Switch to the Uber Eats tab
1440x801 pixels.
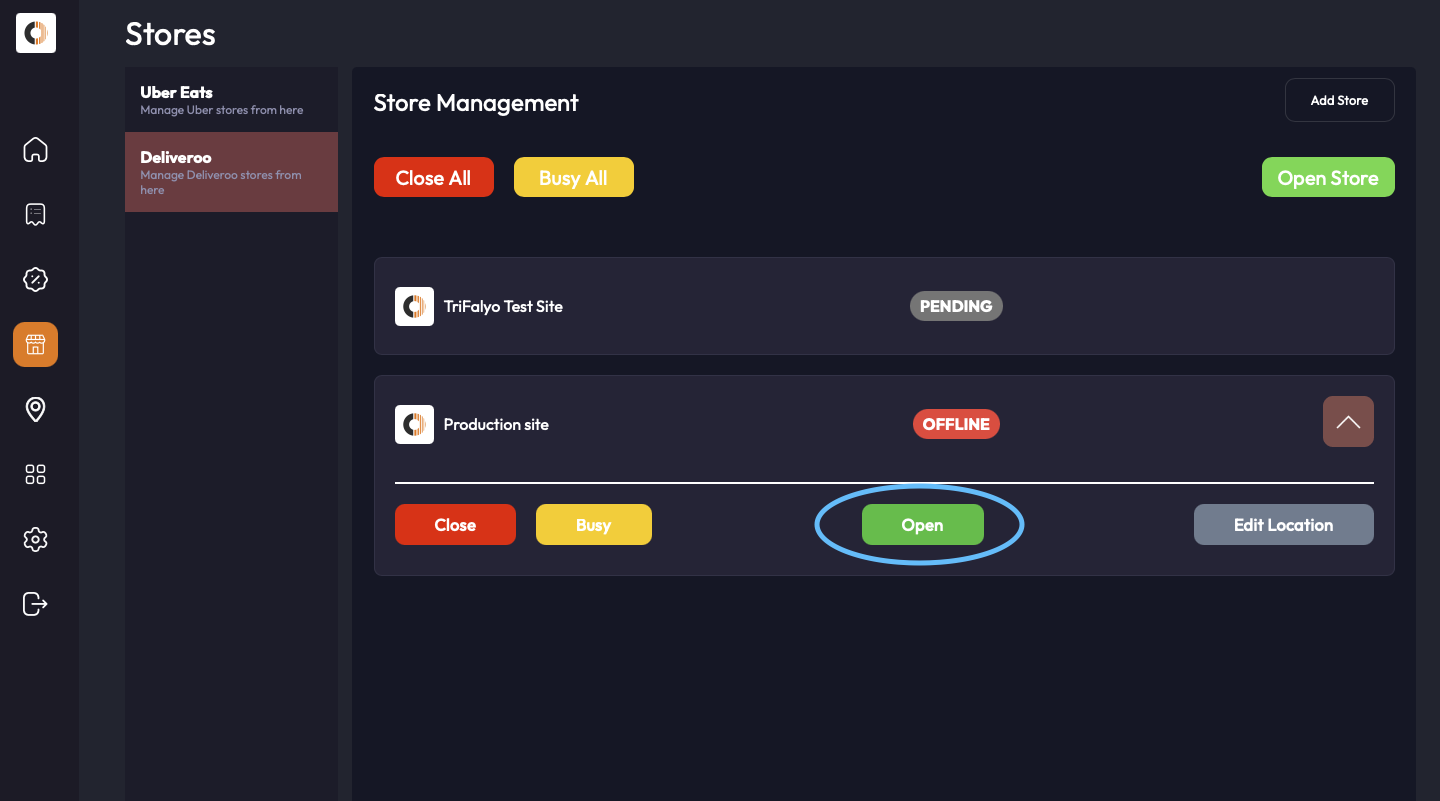point(231,100)
